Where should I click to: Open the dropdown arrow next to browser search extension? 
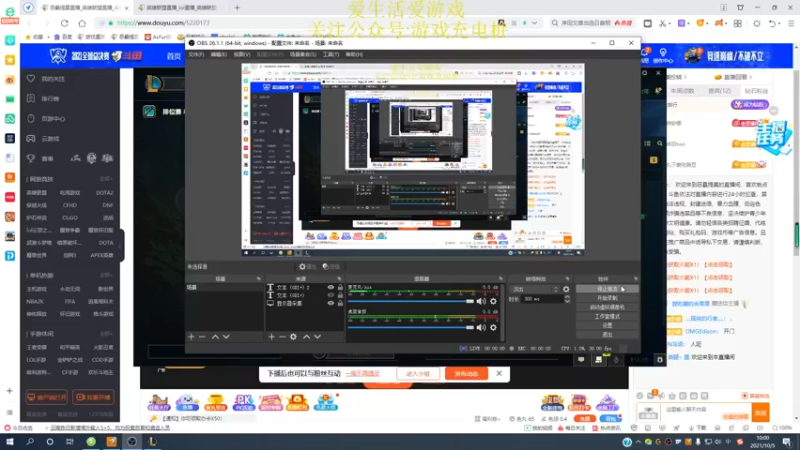click(x=534, y=23)
